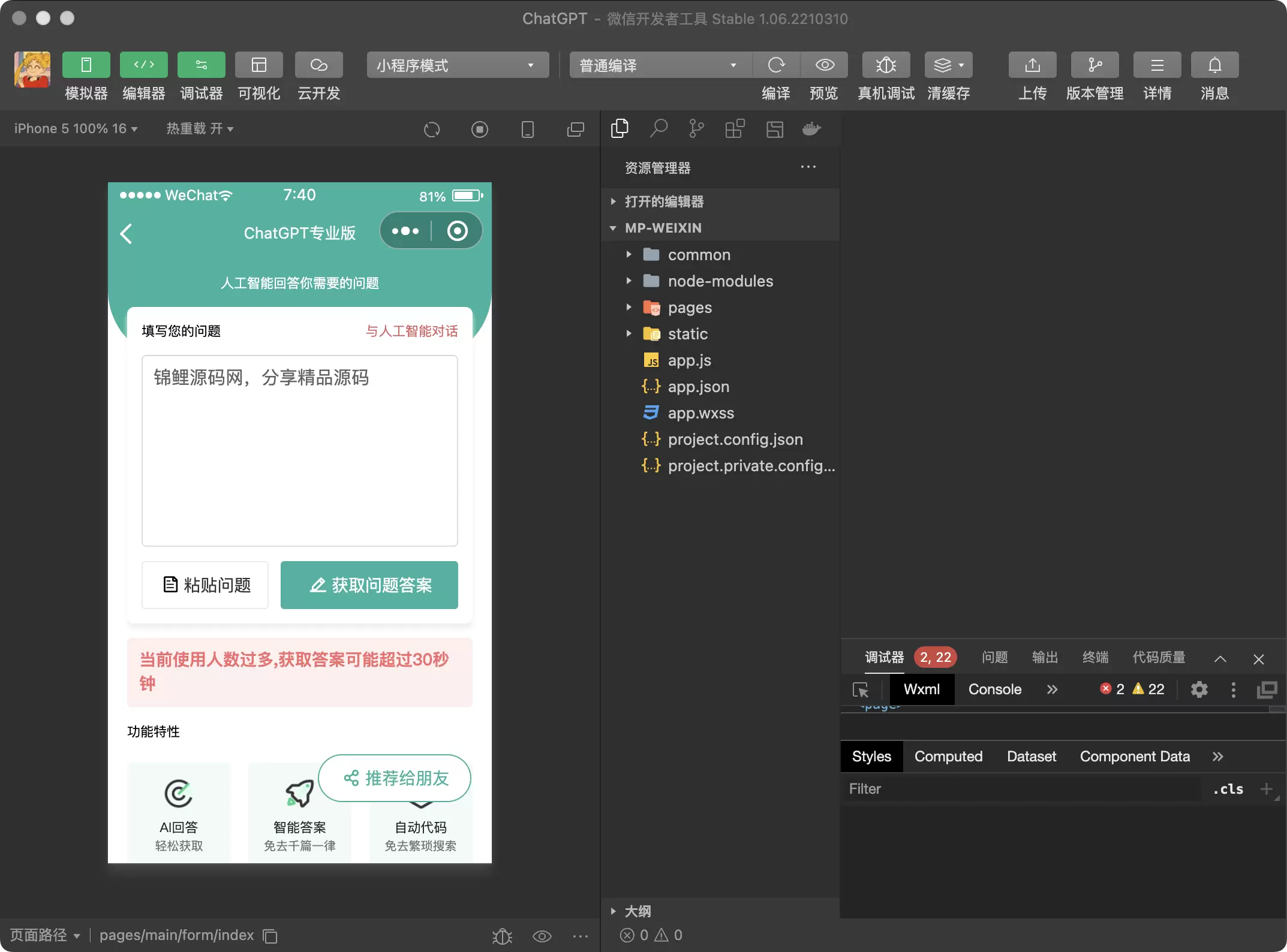Open the layout panel icon in sidebar
This screenshot has height=952, width=1287.
775,129
